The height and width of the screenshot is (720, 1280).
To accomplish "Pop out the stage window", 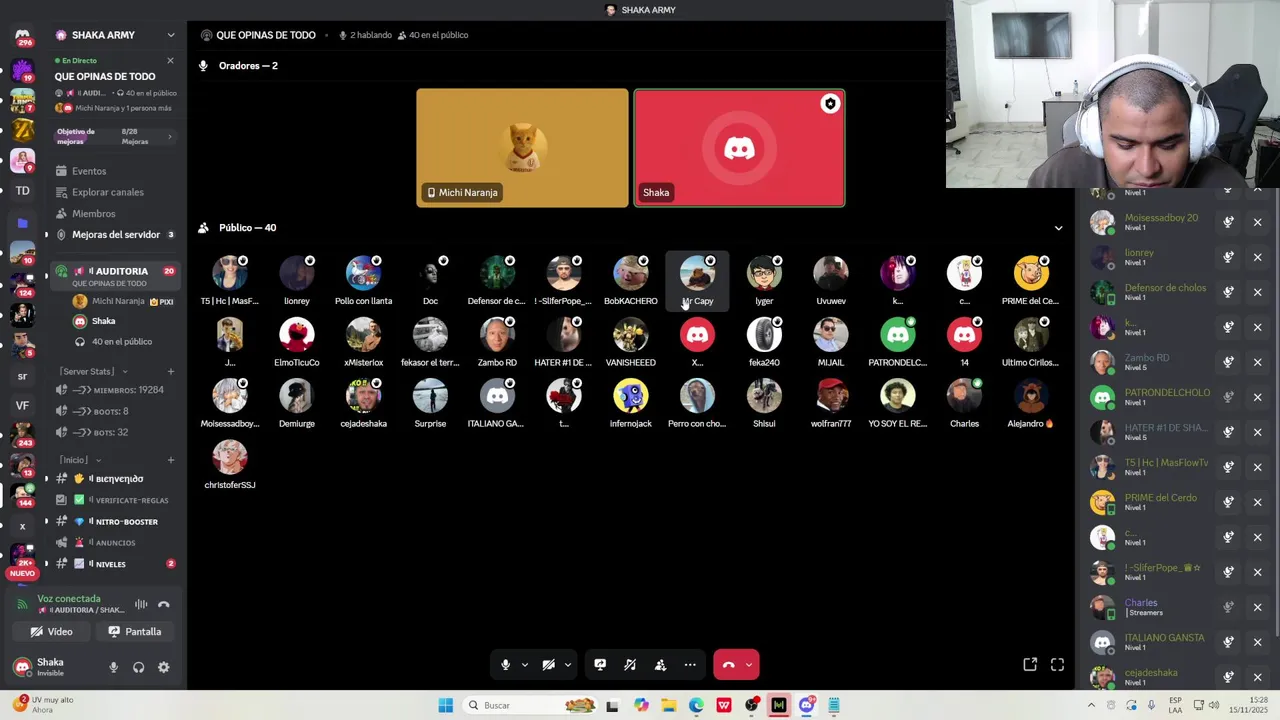I will point(1030,665).
